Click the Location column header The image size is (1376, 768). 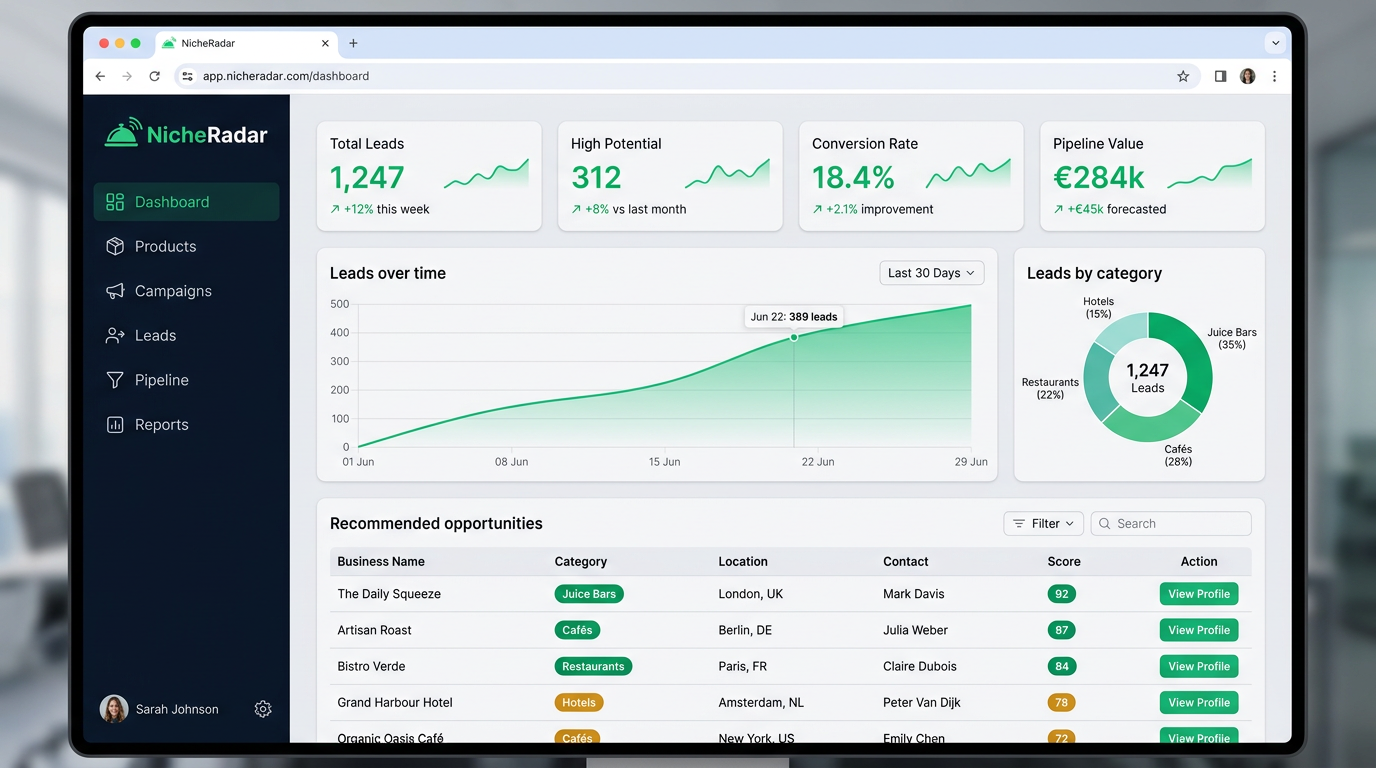743,562
